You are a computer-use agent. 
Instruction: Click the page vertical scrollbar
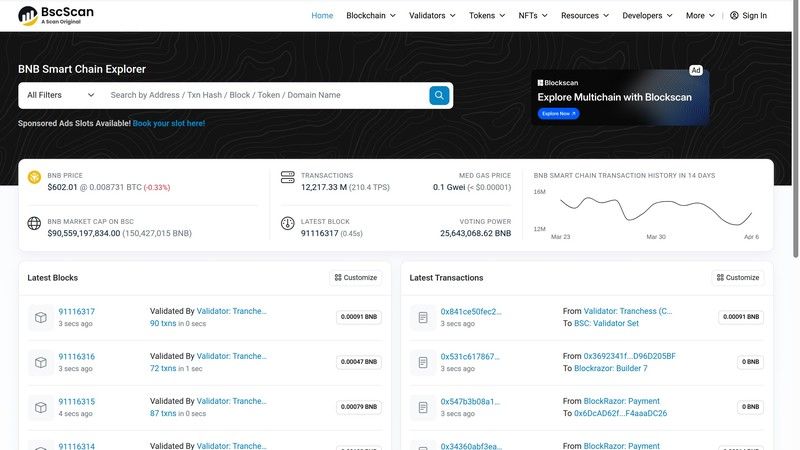coord(795,129)
